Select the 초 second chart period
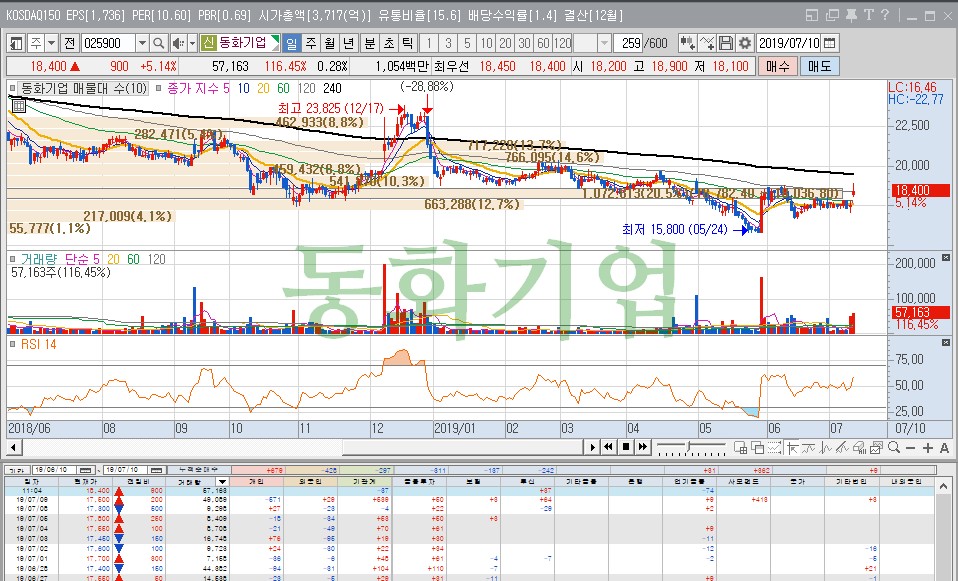The height and width of the screenshot is (581, 958). coord(389,43)
